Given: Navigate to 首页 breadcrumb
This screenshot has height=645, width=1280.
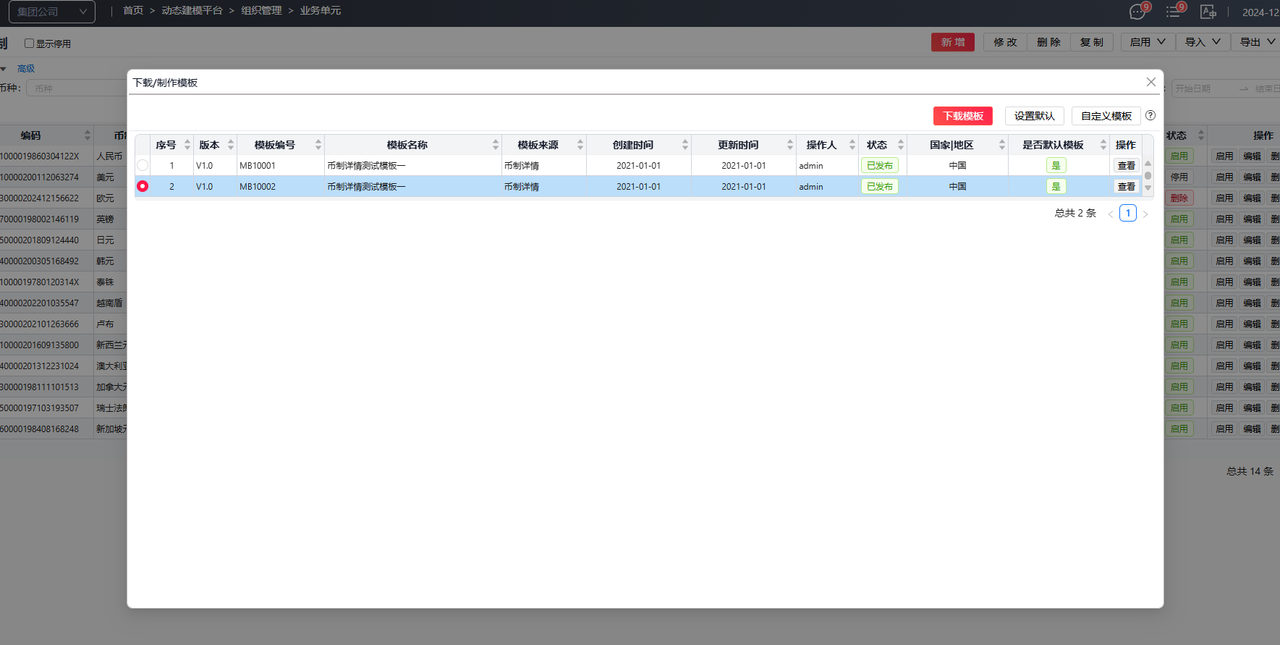Looking at the screenshot, I should tap(133, 11).
